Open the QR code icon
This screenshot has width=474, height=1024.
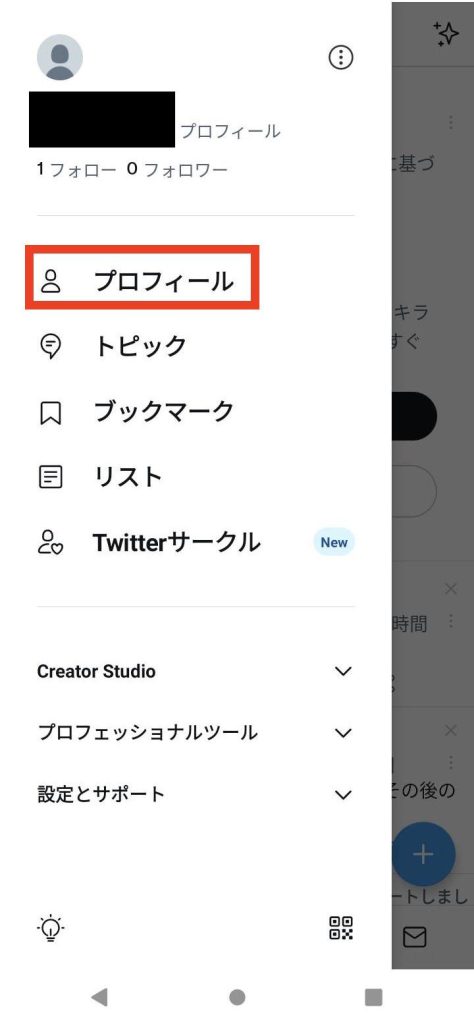341,927
